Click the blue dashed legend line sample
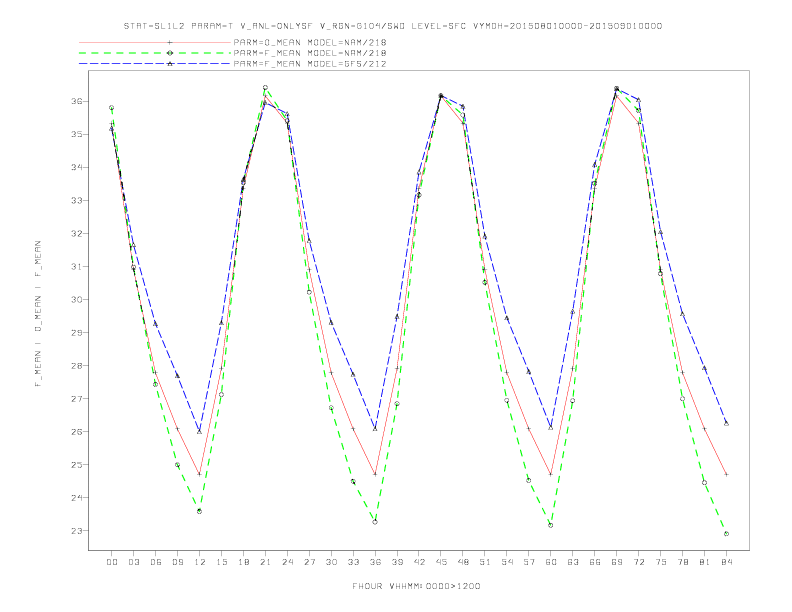 tap(155, 64)
